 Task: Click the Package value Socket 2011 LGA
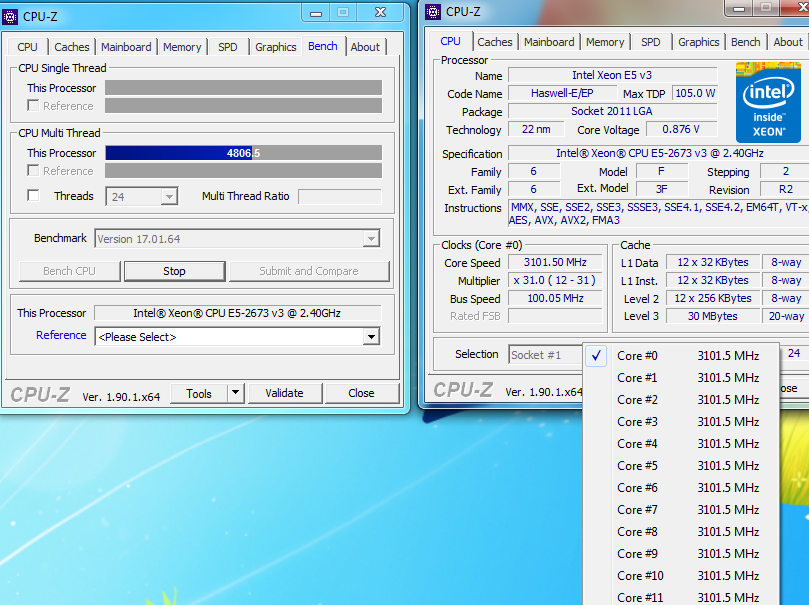612,111
